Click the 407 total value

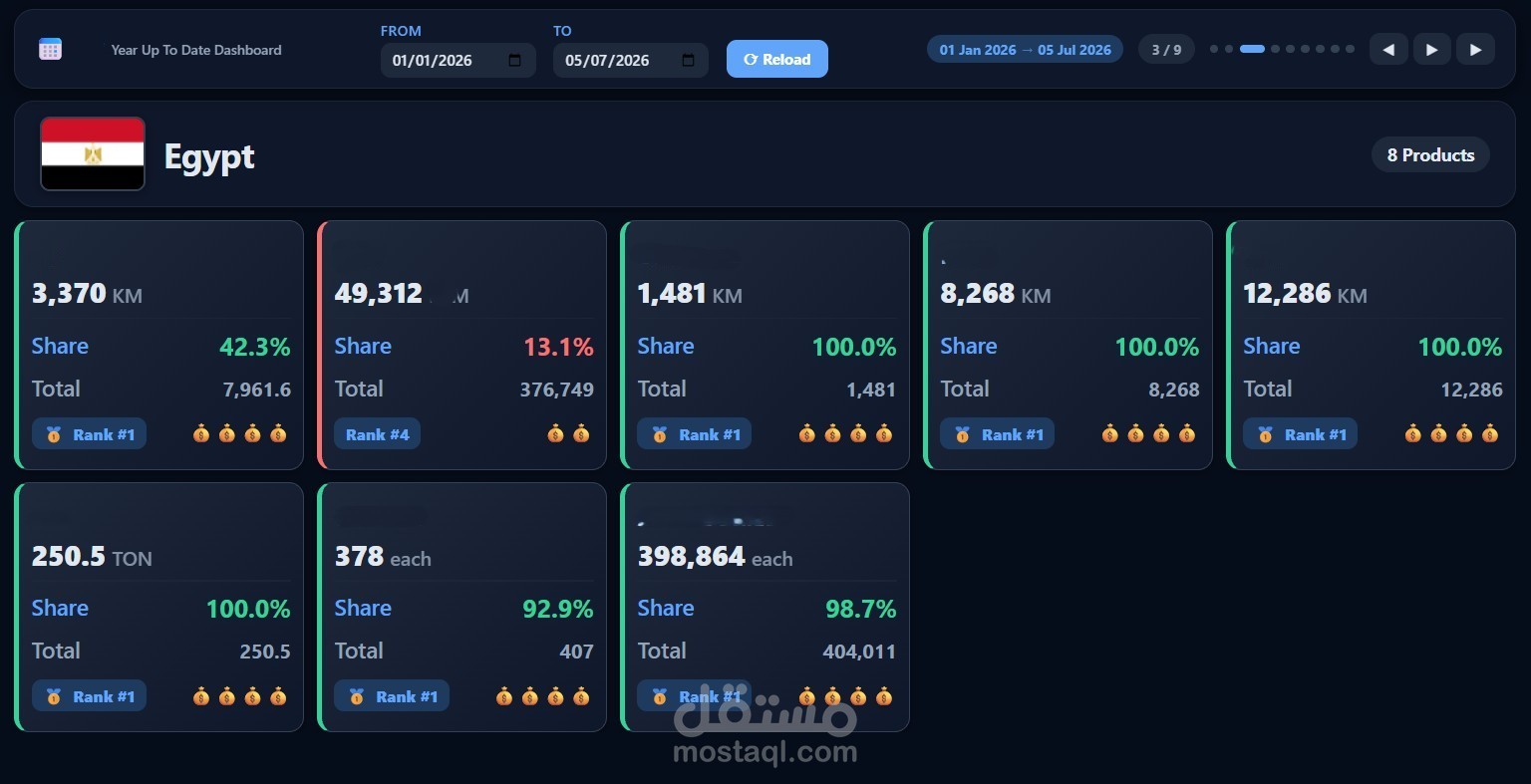(577, 652)
